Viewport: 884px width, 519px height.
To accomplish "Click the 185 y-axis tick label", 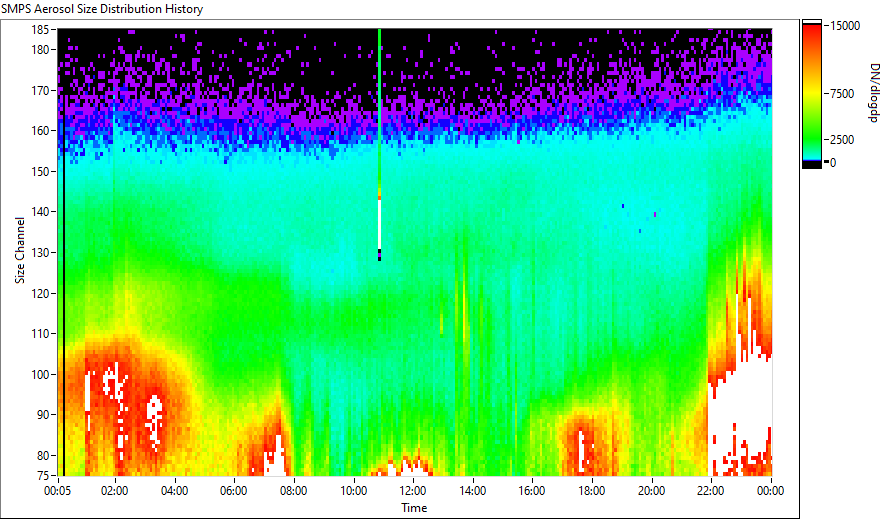I will pyautogui.click(x=40, y=29).
